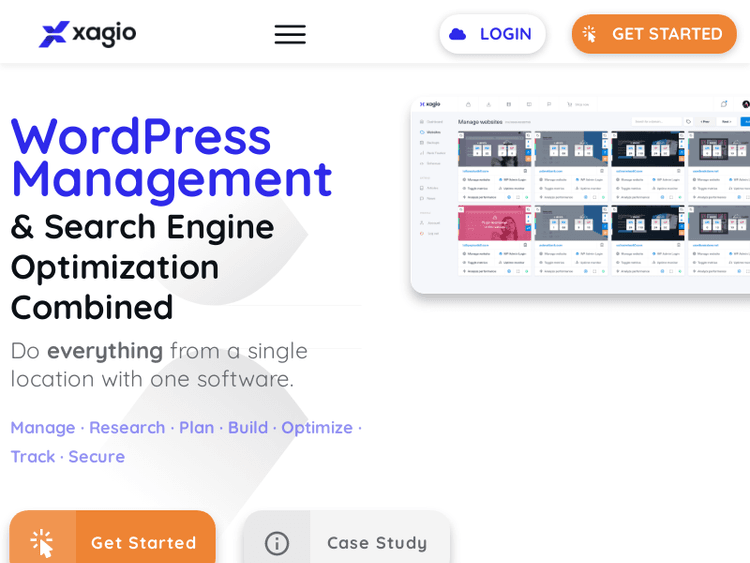Click the Plan link
The image size is (750, 563).
click(196, 427)
